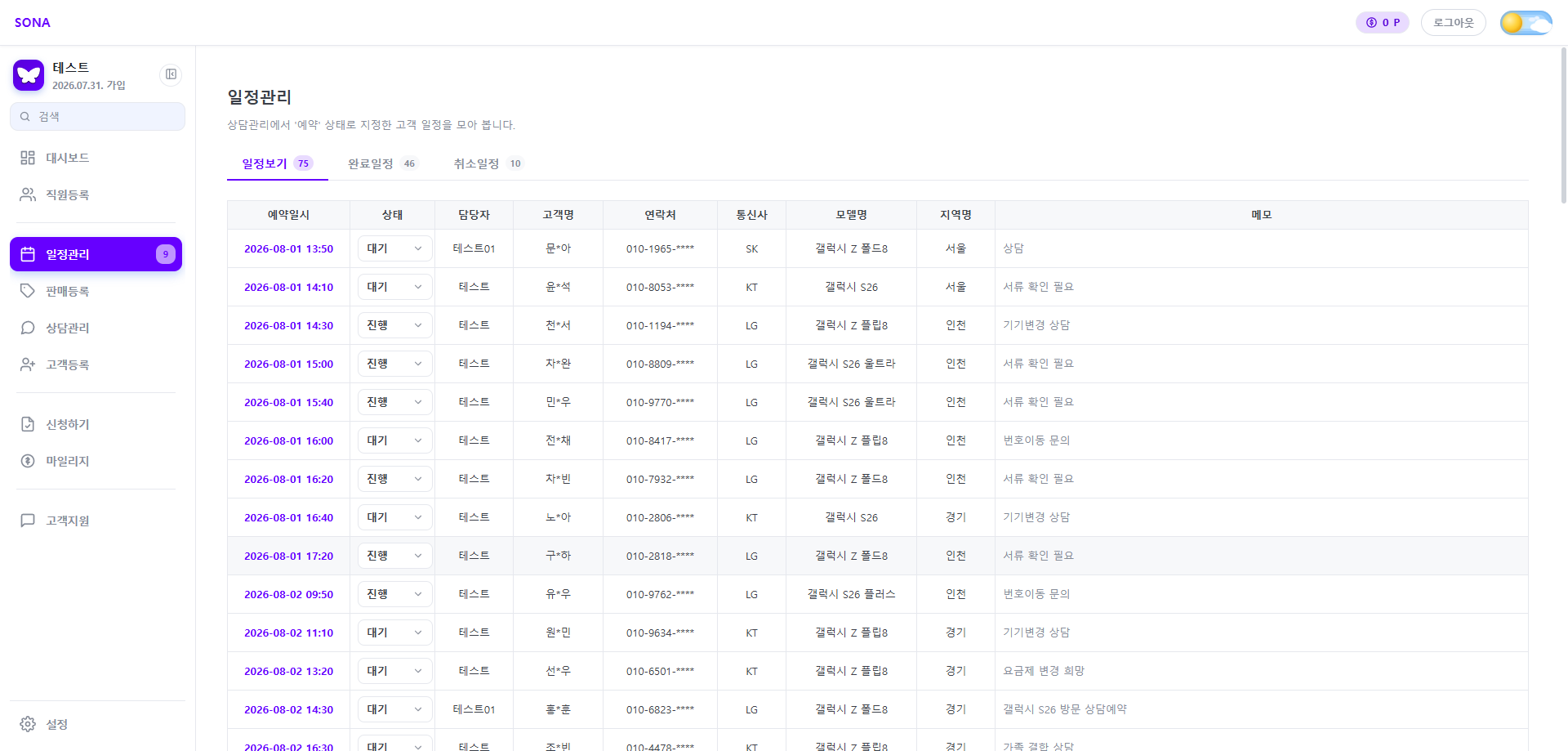Open 상담관리 menu item
The image size is (1568, 751).
coord(96,328)
